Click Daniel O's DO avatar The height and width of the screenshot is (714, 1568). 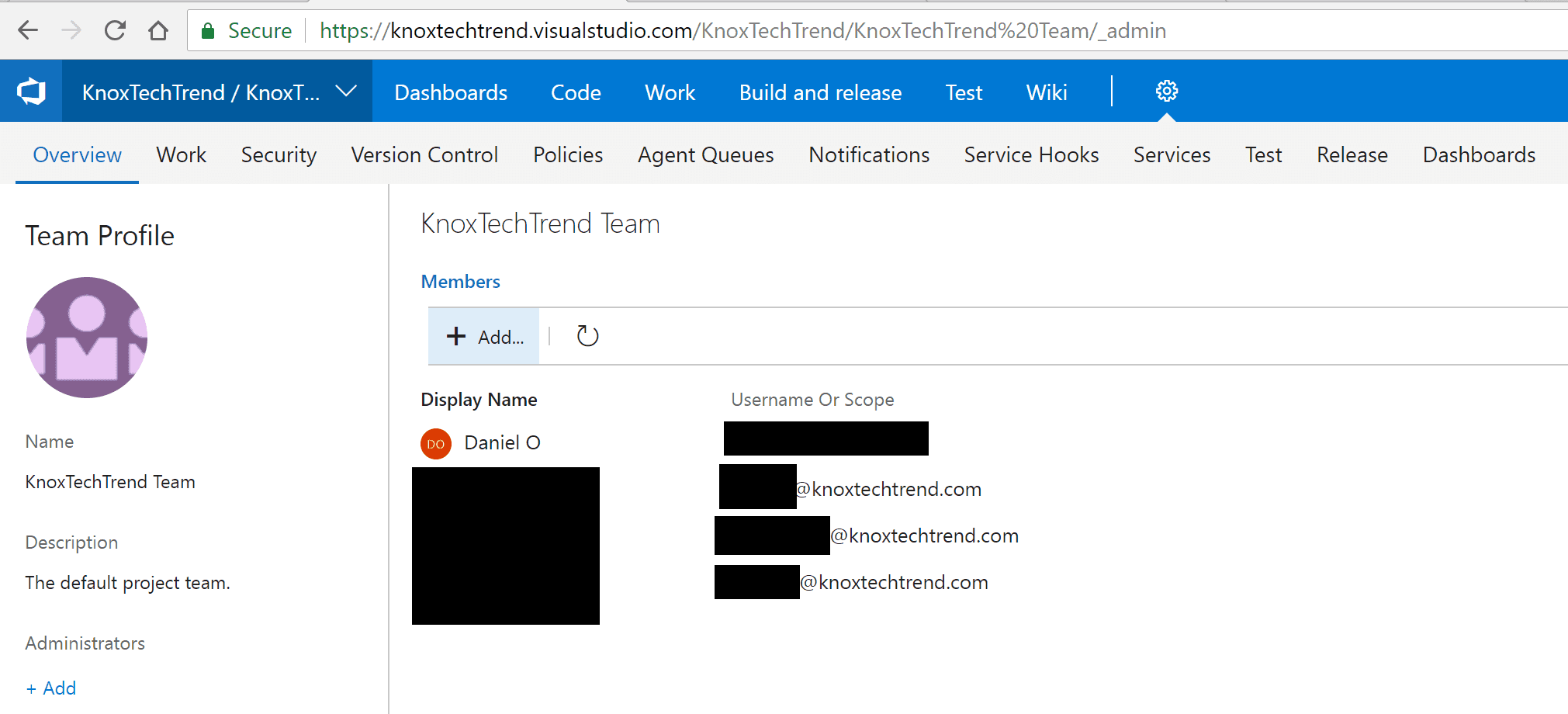(436, 444)
